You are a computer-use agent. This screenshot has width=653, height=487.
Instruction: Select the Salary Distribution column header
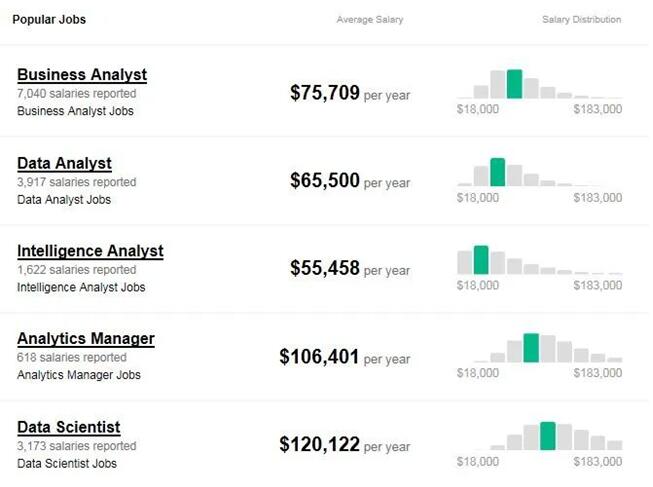pos(581,20)
